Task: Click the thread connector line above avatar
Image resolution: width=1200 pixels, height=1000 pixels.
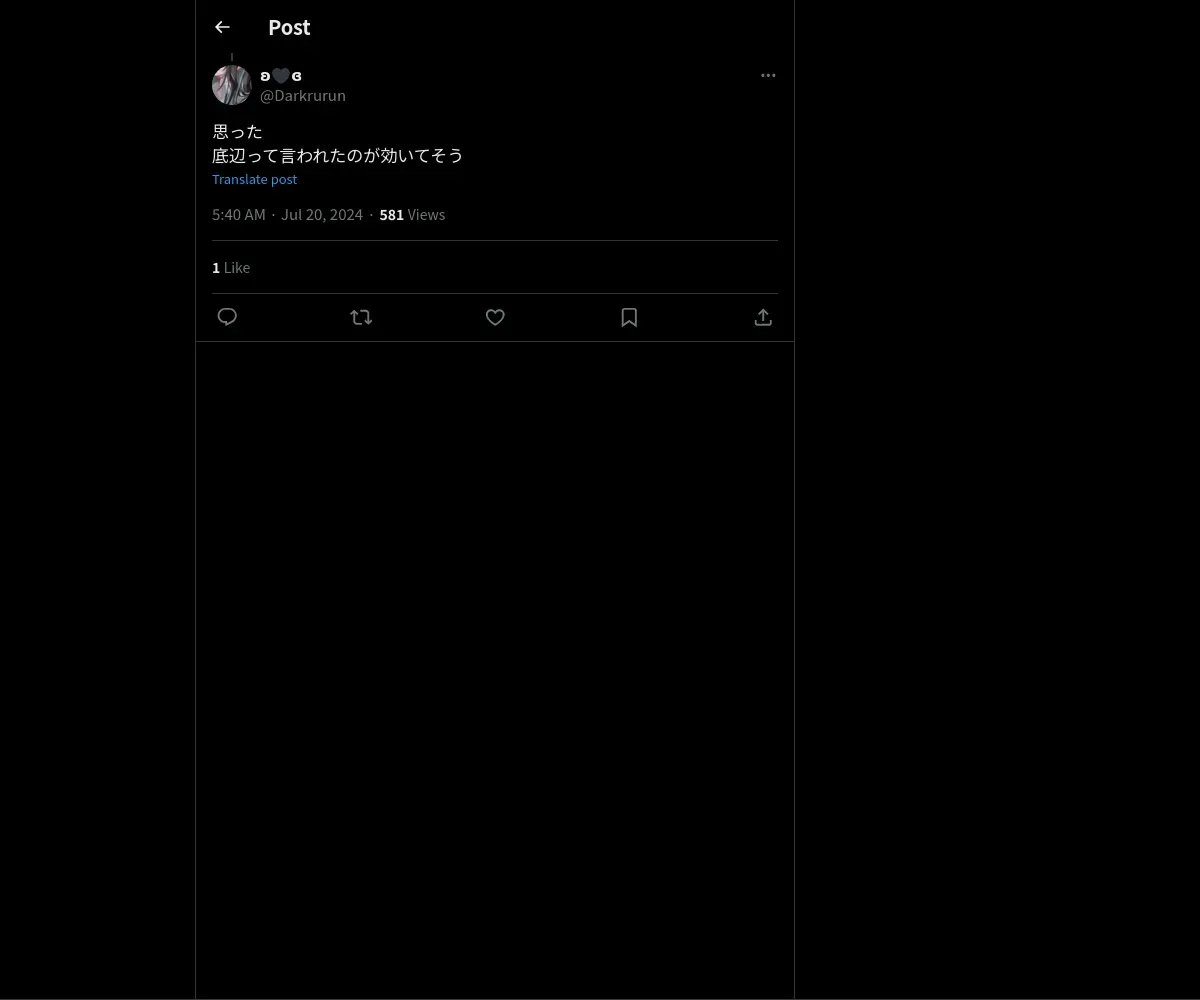Action: point(232,57)
